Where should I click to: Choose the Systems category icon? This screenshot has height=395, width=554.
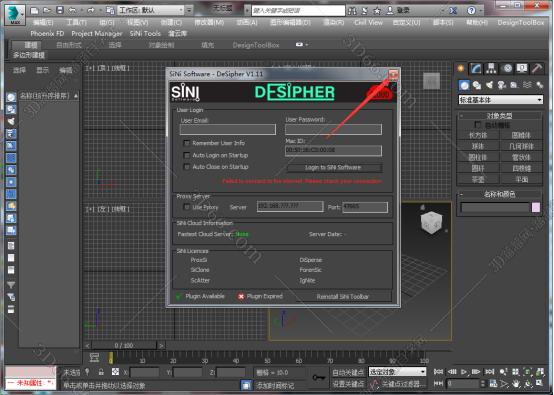[x=540, y=85]
